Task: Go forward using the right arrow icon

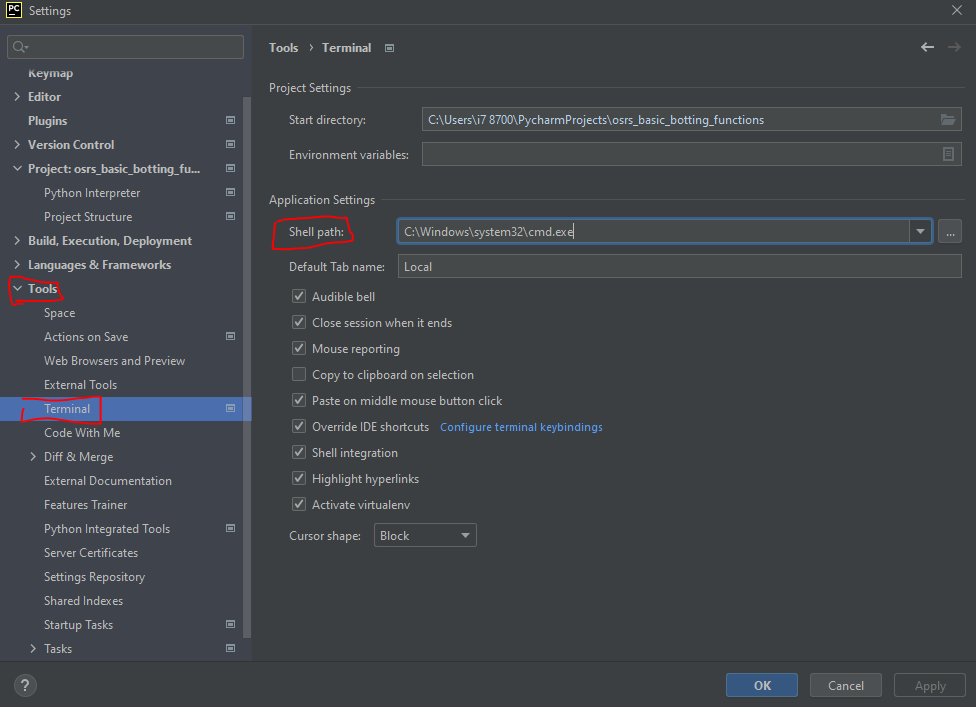Action: tap(954, 47)
